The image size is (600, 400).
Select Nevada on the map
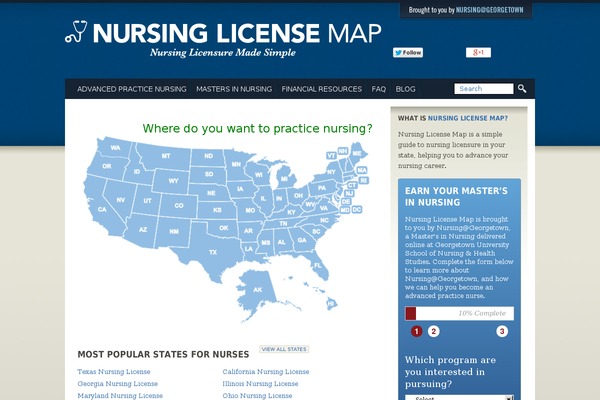click(x=121, y=200)
